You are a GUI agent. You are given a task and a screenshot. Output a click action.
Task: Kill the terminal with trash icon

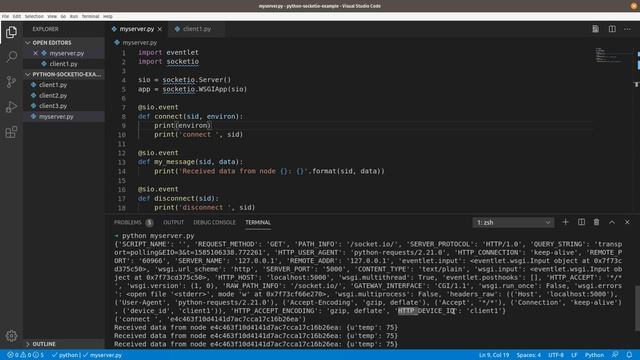click(596, 222)
